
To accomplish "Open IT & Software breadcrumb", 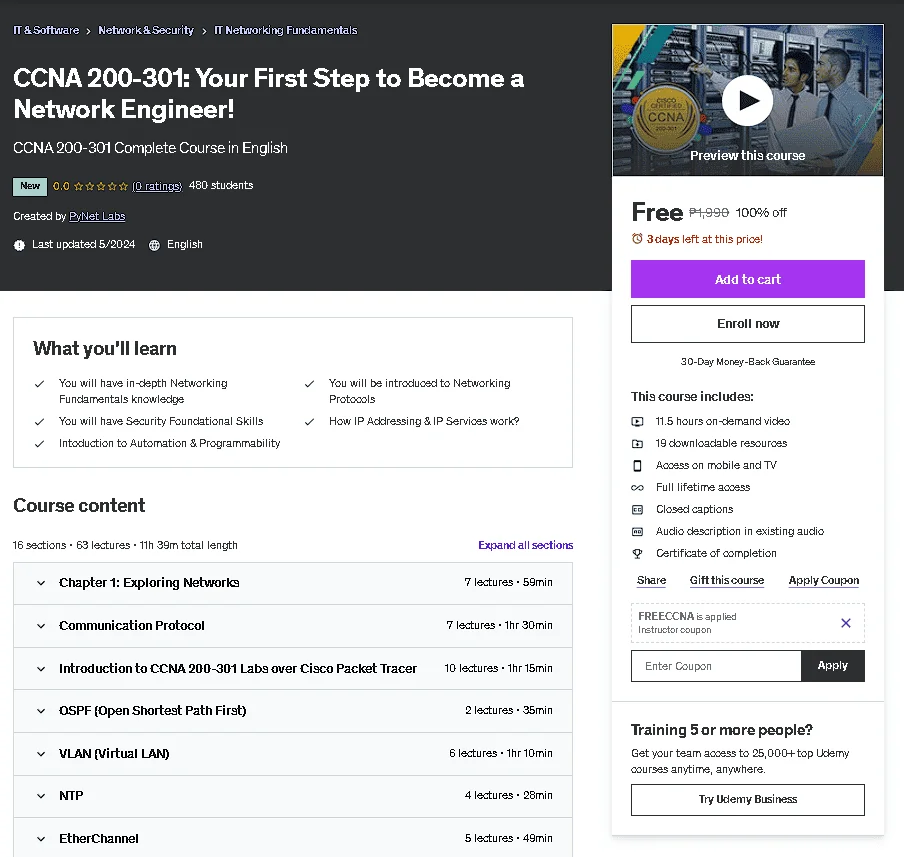I will pos(46,30).
